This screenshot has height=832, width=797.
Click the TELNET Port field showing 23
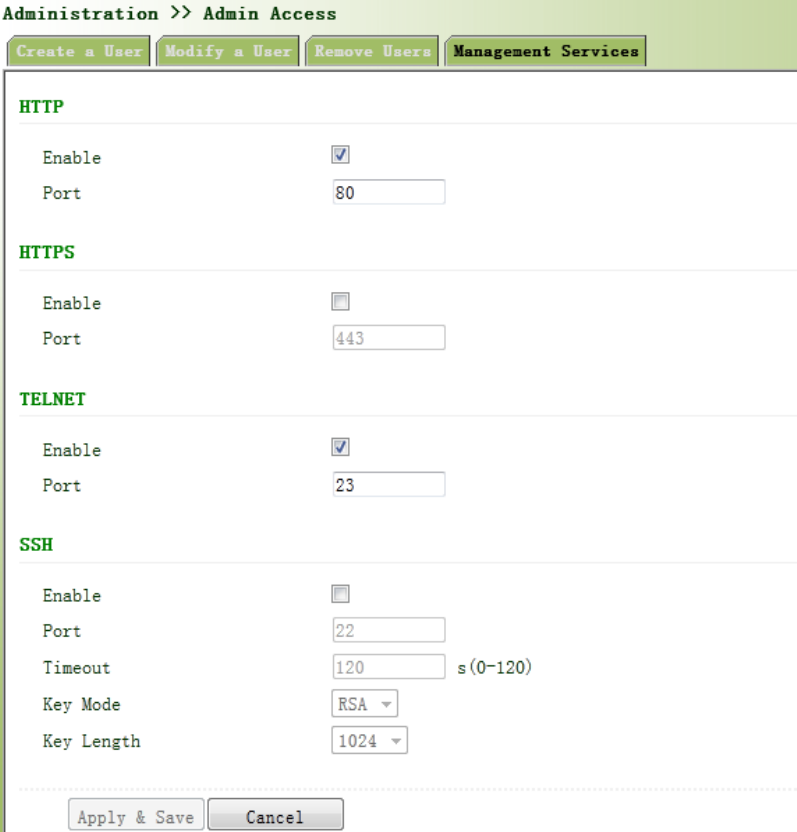pos(388,484)
